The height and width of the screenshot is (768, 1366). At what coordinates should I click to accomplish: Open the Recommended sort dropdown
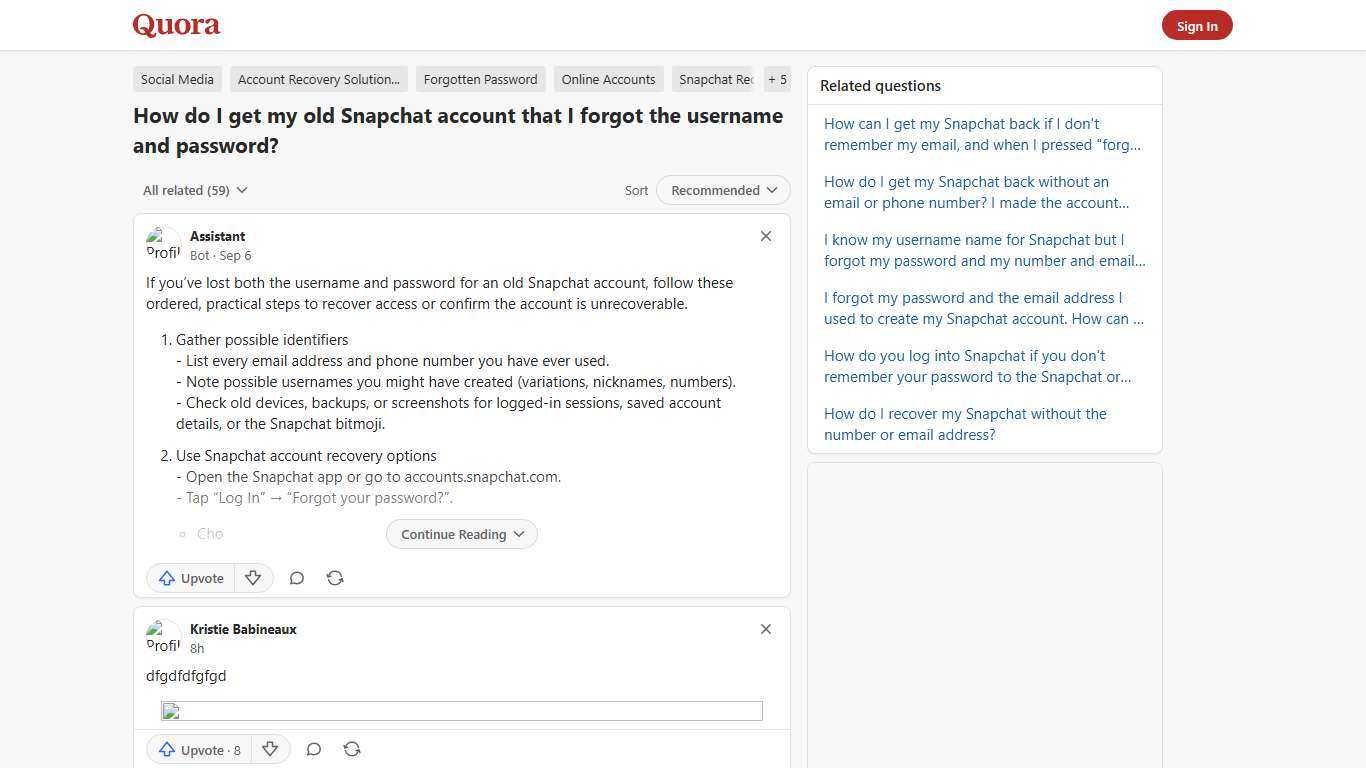pyautogui.click(x=722, y=190)
